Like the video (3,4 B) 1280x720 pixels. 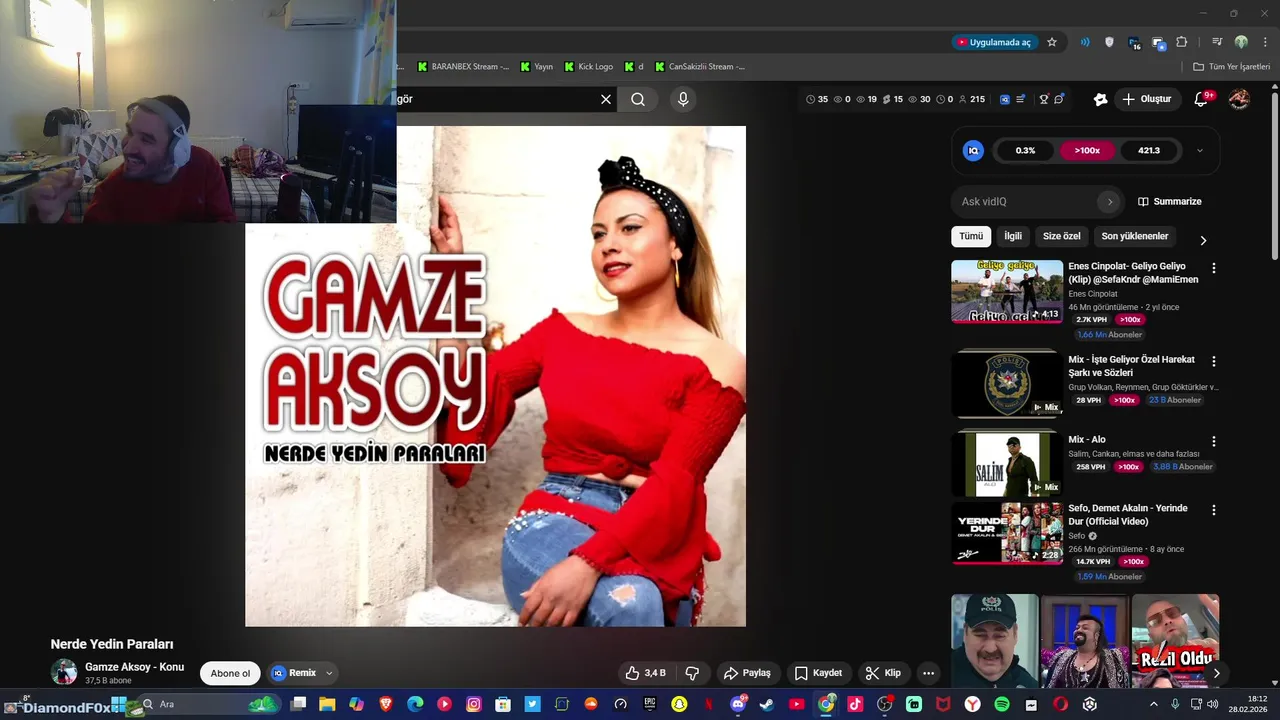pos(645,673)
